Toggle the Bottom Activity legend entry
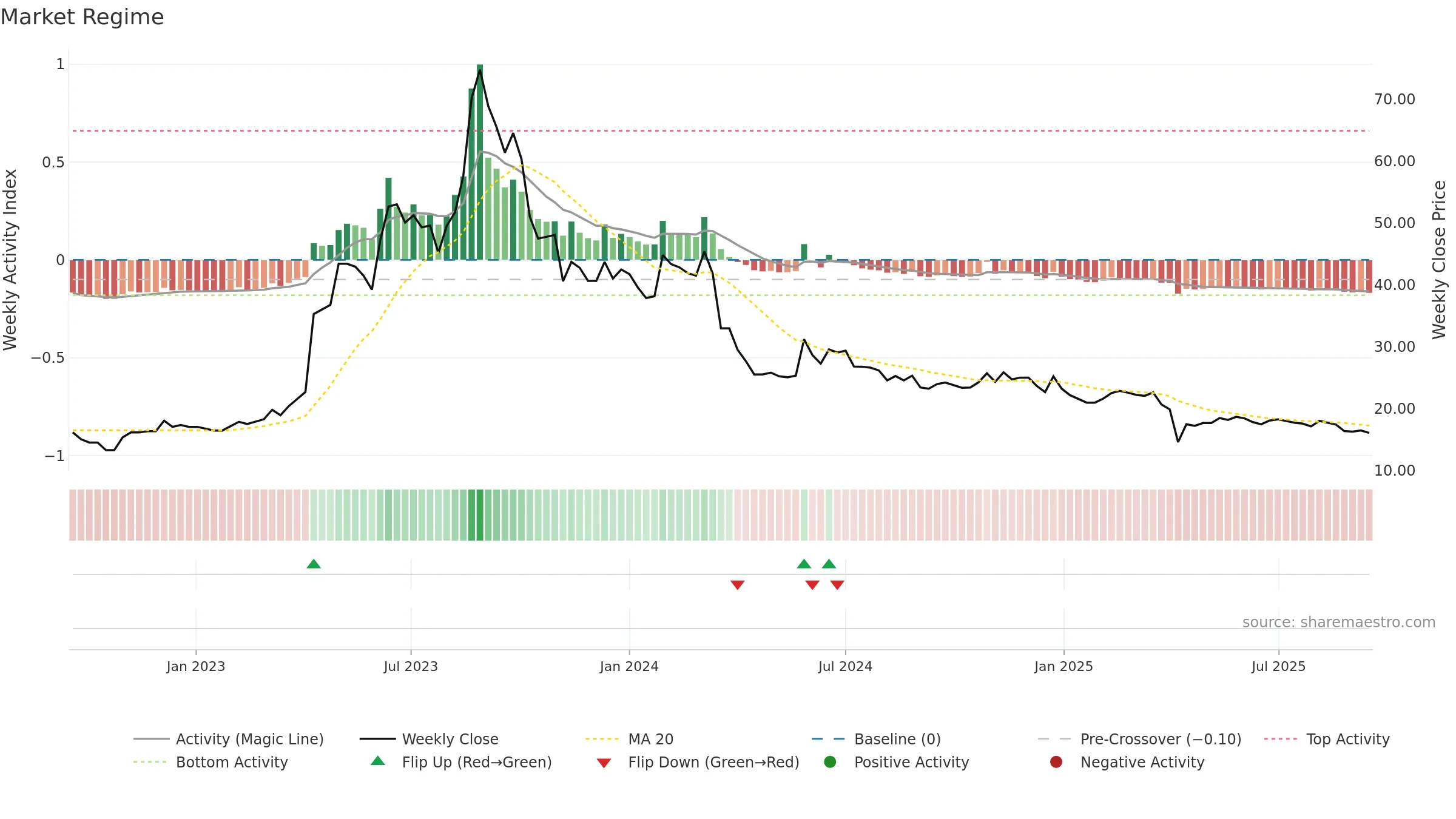1456x819 pixels. pyautogui.click(x=211, y=762)
